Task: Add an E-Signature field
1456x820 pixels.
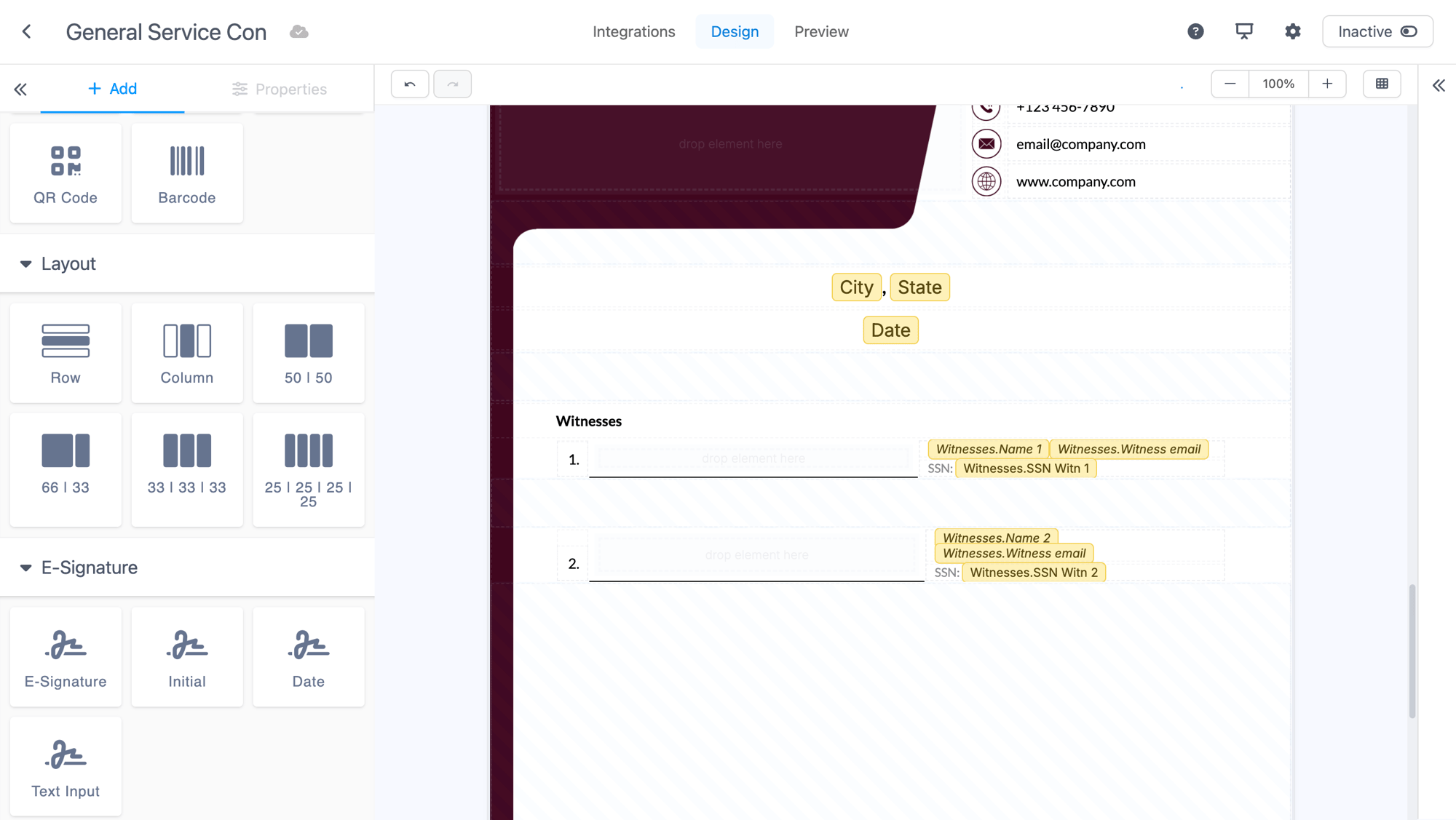Action: coord(66,657)
